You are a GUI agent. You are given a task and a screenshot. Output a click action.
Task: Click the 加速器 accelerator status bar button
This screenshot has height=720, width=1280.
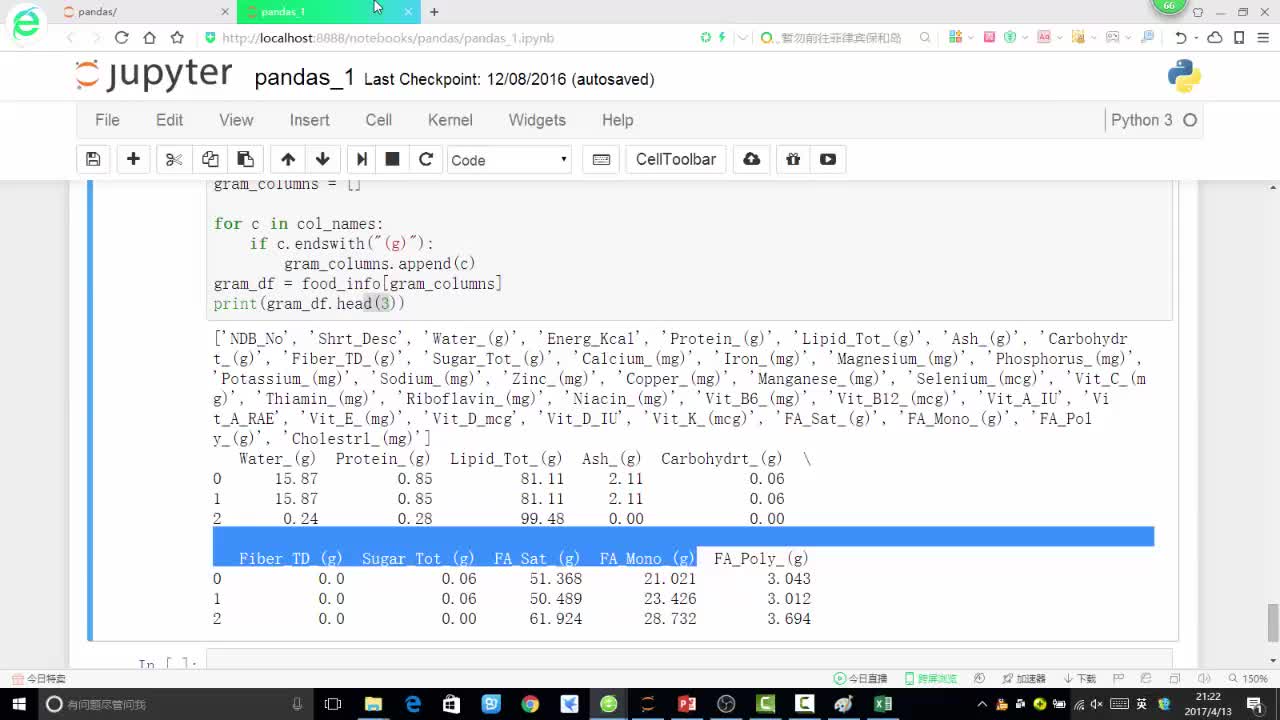point(1023,678)
